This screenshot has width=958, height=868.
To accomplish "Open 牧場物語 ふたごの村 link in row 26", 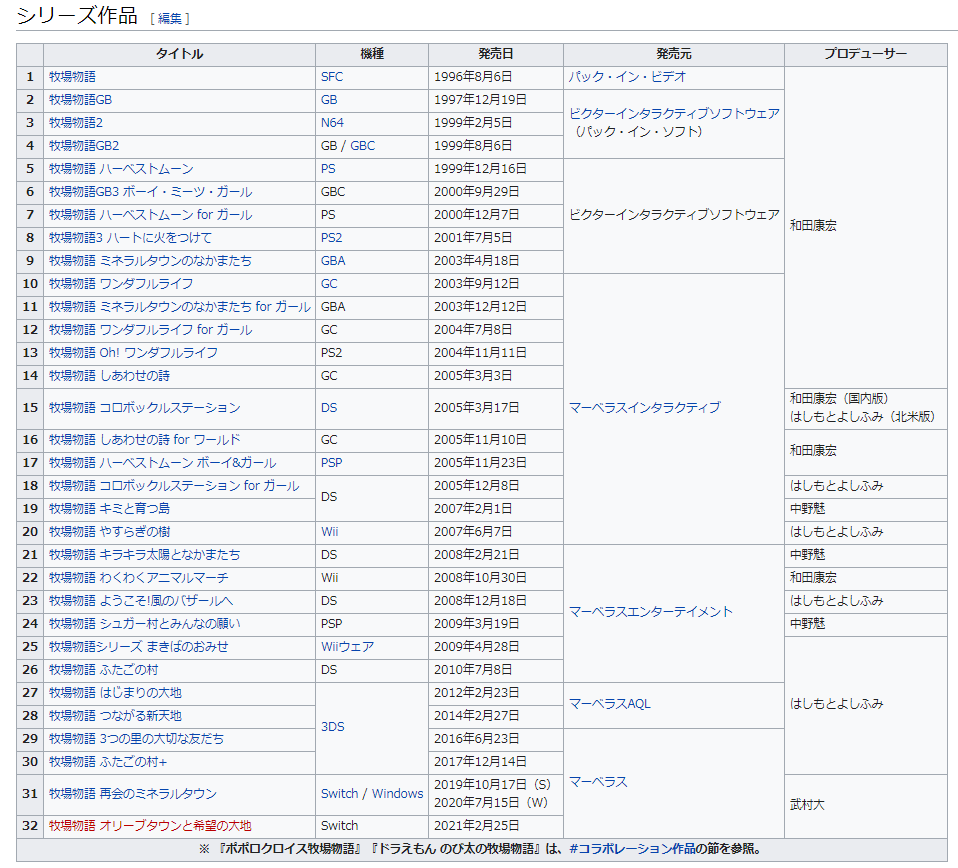I will click(103, 670).
